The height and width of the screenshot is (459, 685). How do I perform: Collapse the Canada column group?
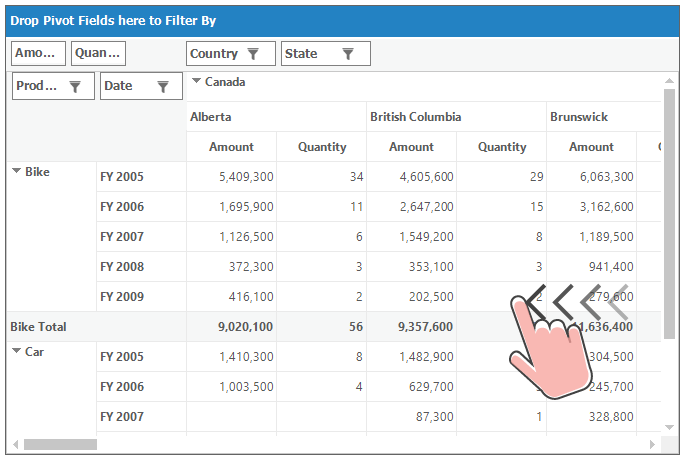tap(196, 81)
